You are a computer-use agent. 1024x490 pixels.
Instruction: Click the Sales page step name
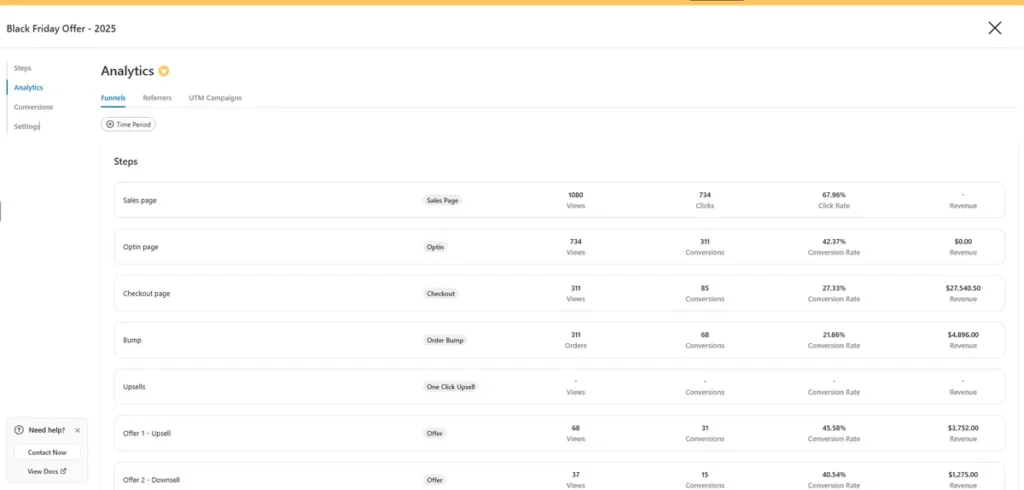pos(140,201)
